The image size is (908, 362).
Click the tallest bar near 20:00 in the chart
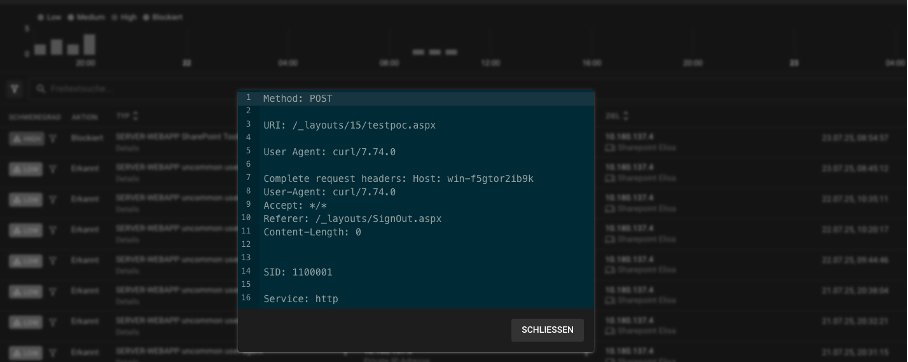click(89, 44)
